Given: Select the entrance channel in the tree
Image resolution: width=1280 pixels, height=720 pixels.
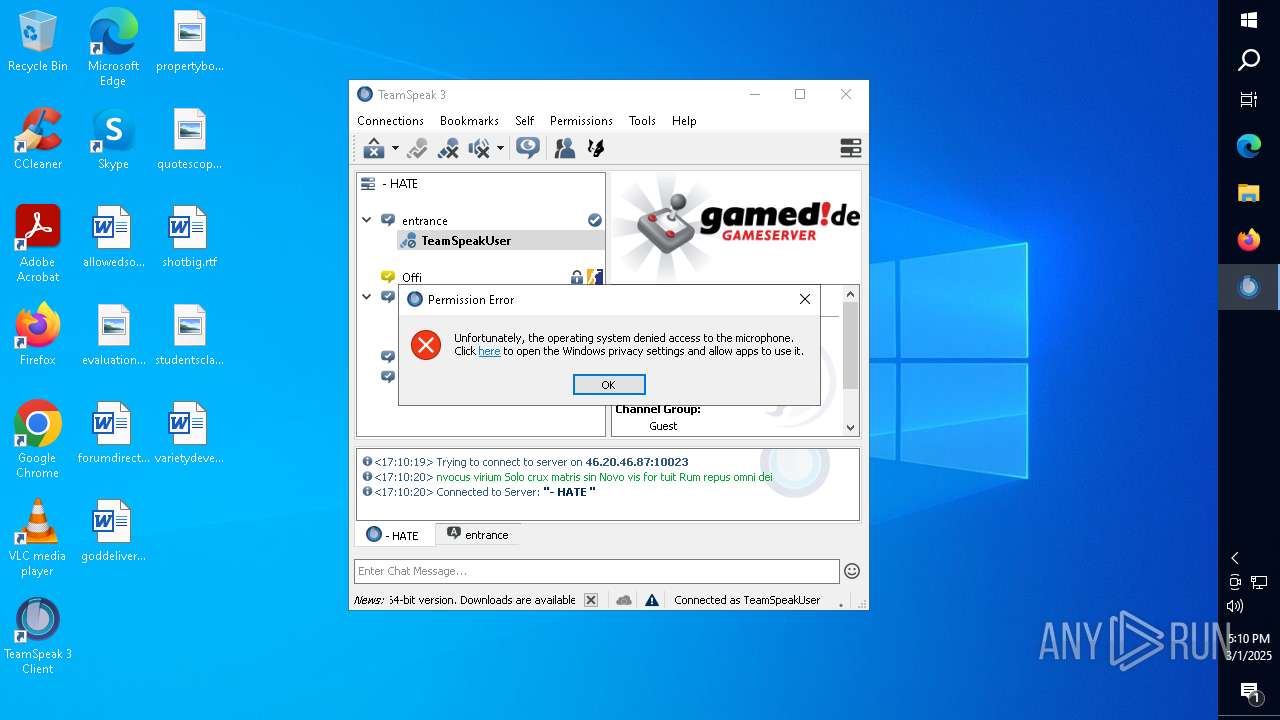Looking at the screenshot, I should (425, 221).
